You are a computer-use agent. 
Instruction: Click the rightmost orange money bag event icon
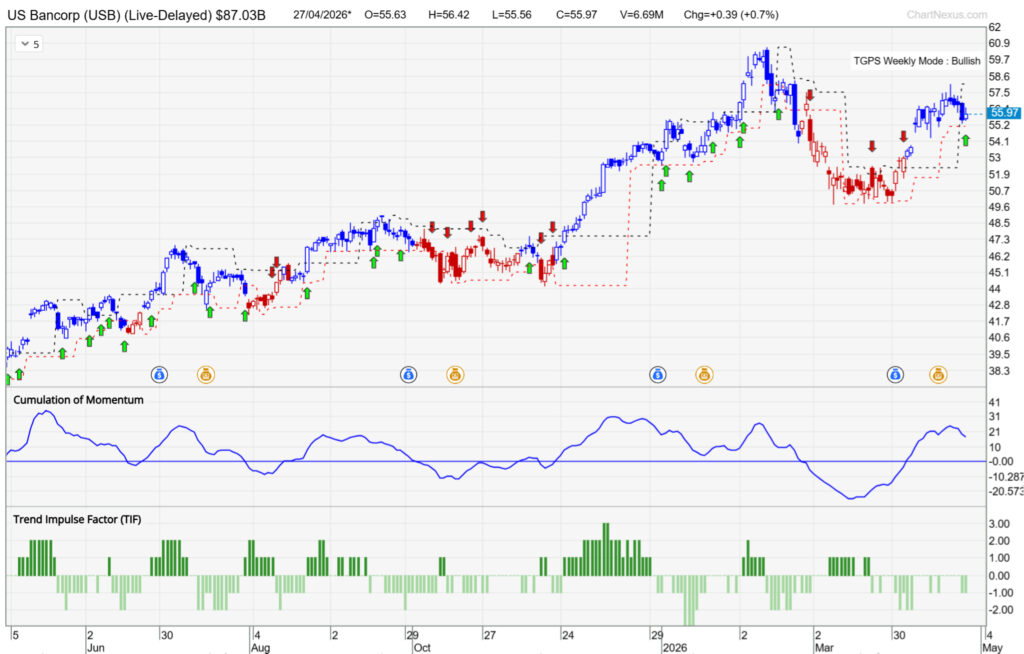[938, 374]
